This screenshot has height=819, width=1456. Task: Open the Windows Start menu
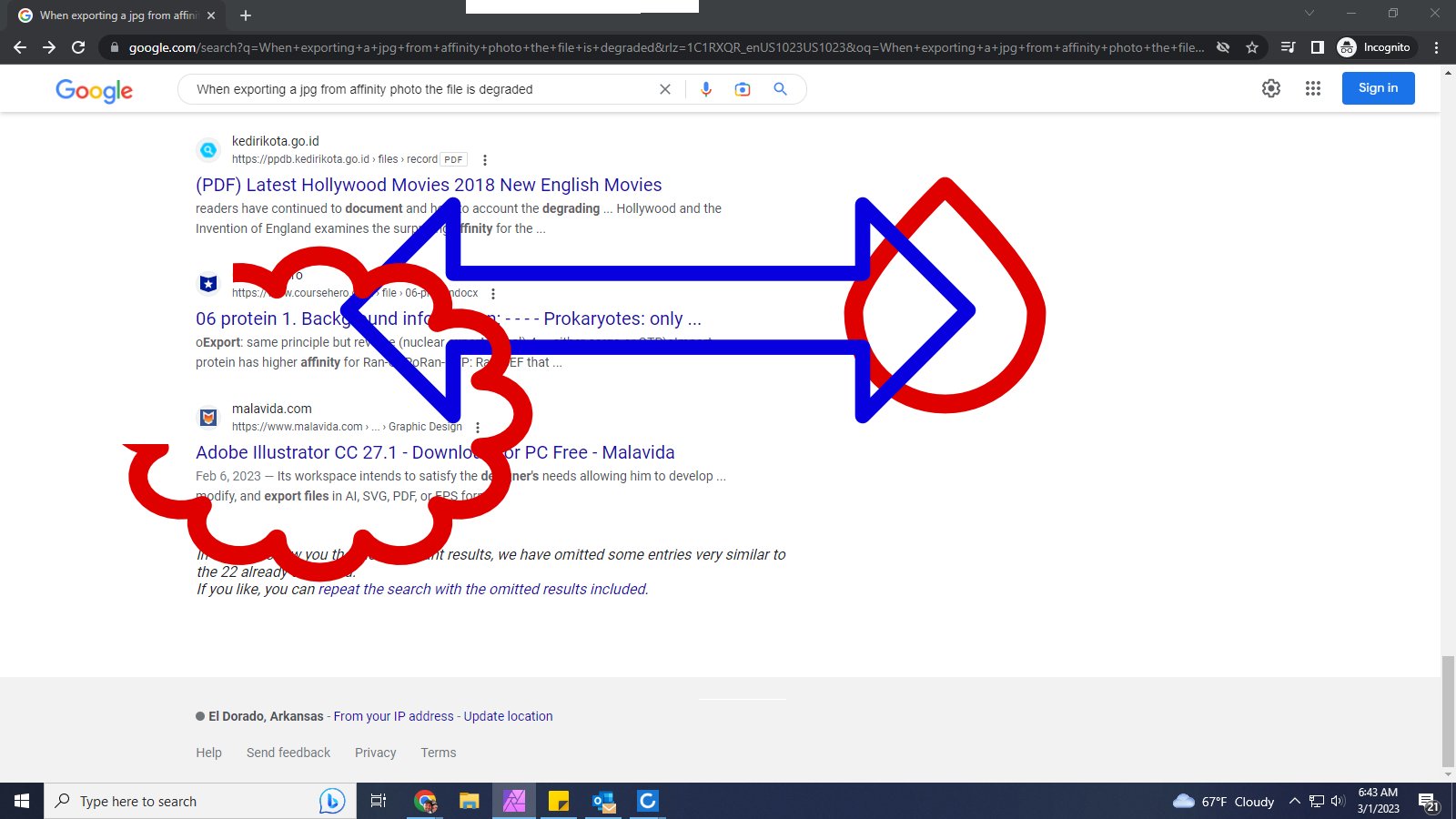tap(22, 801)
